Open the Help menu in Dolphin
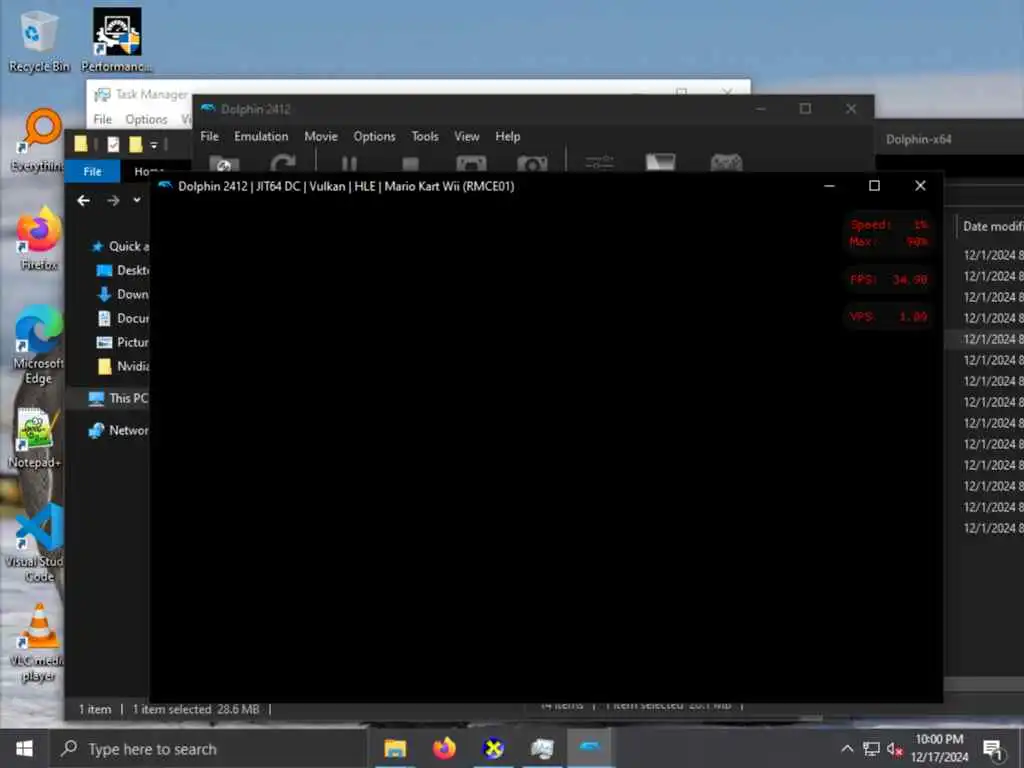1024x768 pixels. [507, 136]
